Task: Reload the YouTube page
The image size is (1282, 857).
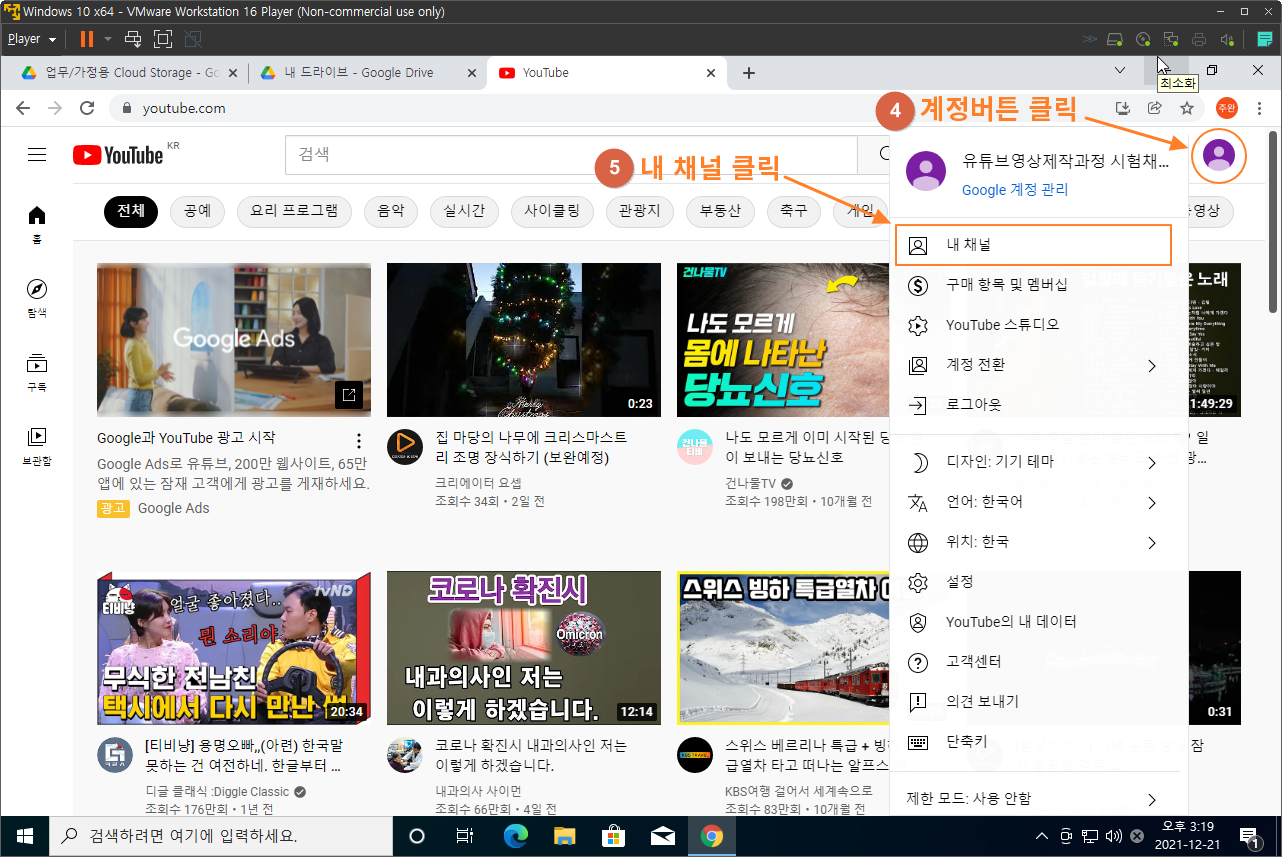Action: click(x=87, y=108)
